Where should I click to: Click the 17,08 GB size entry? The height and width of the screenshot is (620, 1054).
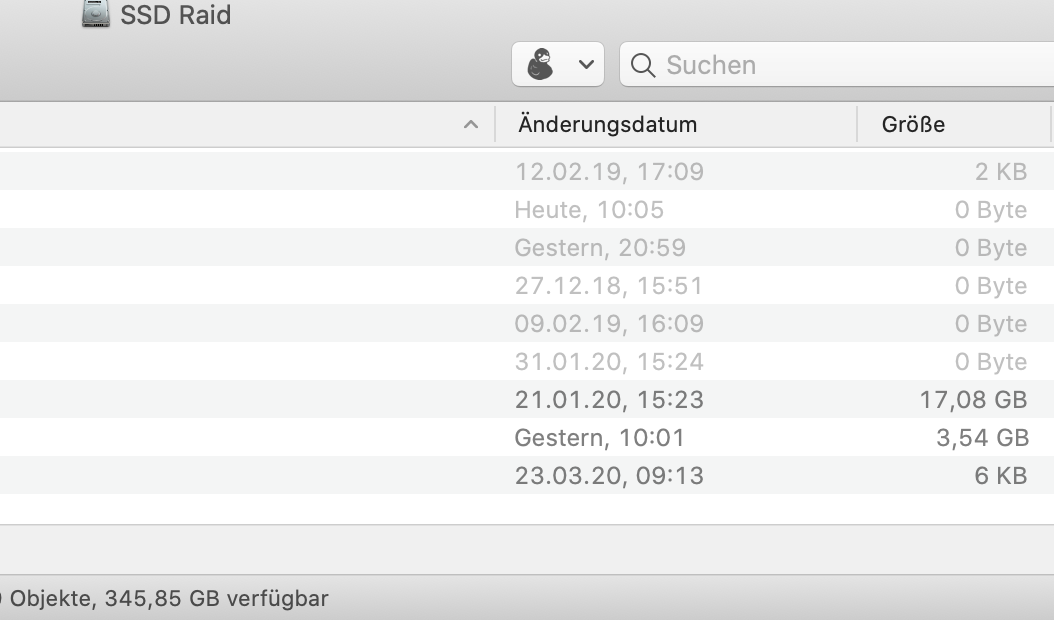[973, 399]
